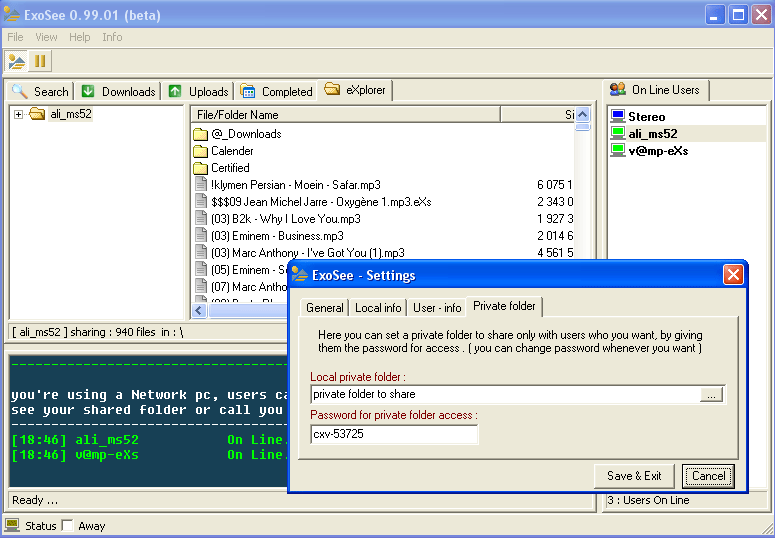Click the Downloads tab green arrow icon

coord(88,91)
